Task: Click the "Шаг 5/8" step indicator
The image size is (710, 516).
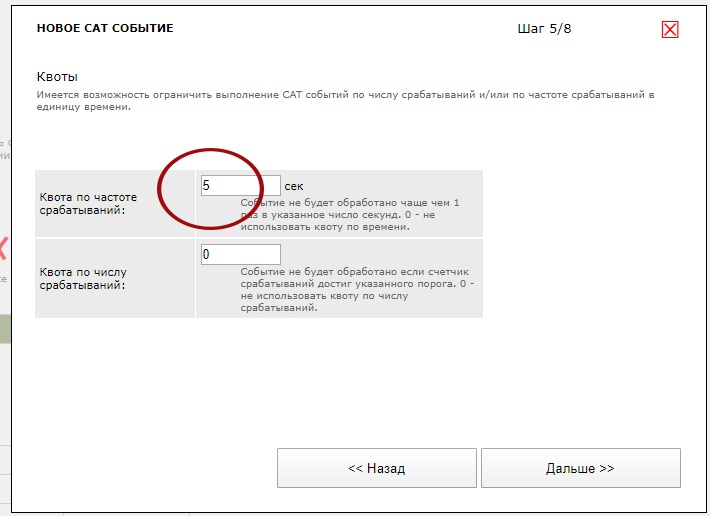Action: 544,28
